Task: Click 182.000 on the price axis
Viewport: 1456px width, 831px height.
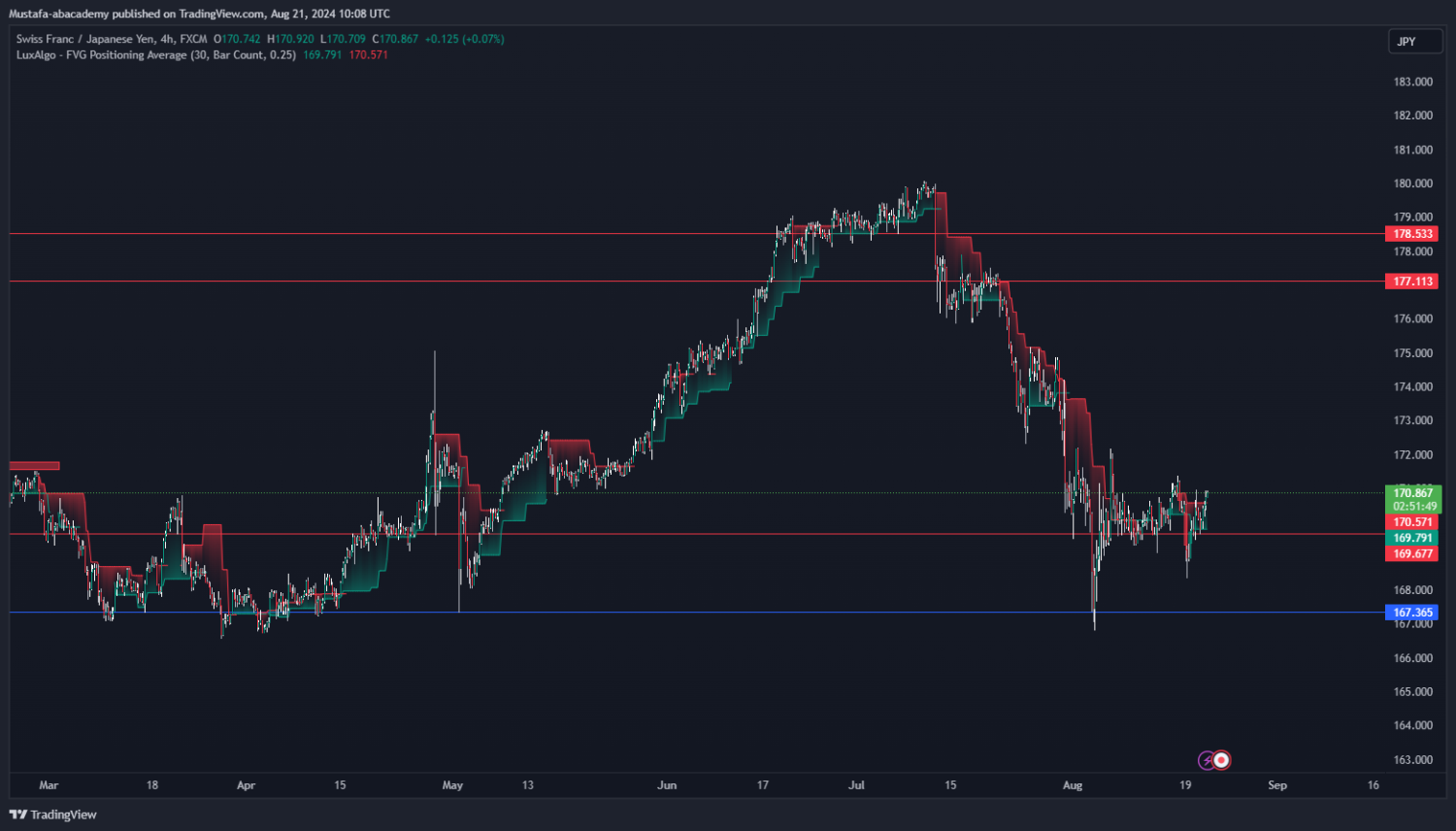Action: point(1413,116)
